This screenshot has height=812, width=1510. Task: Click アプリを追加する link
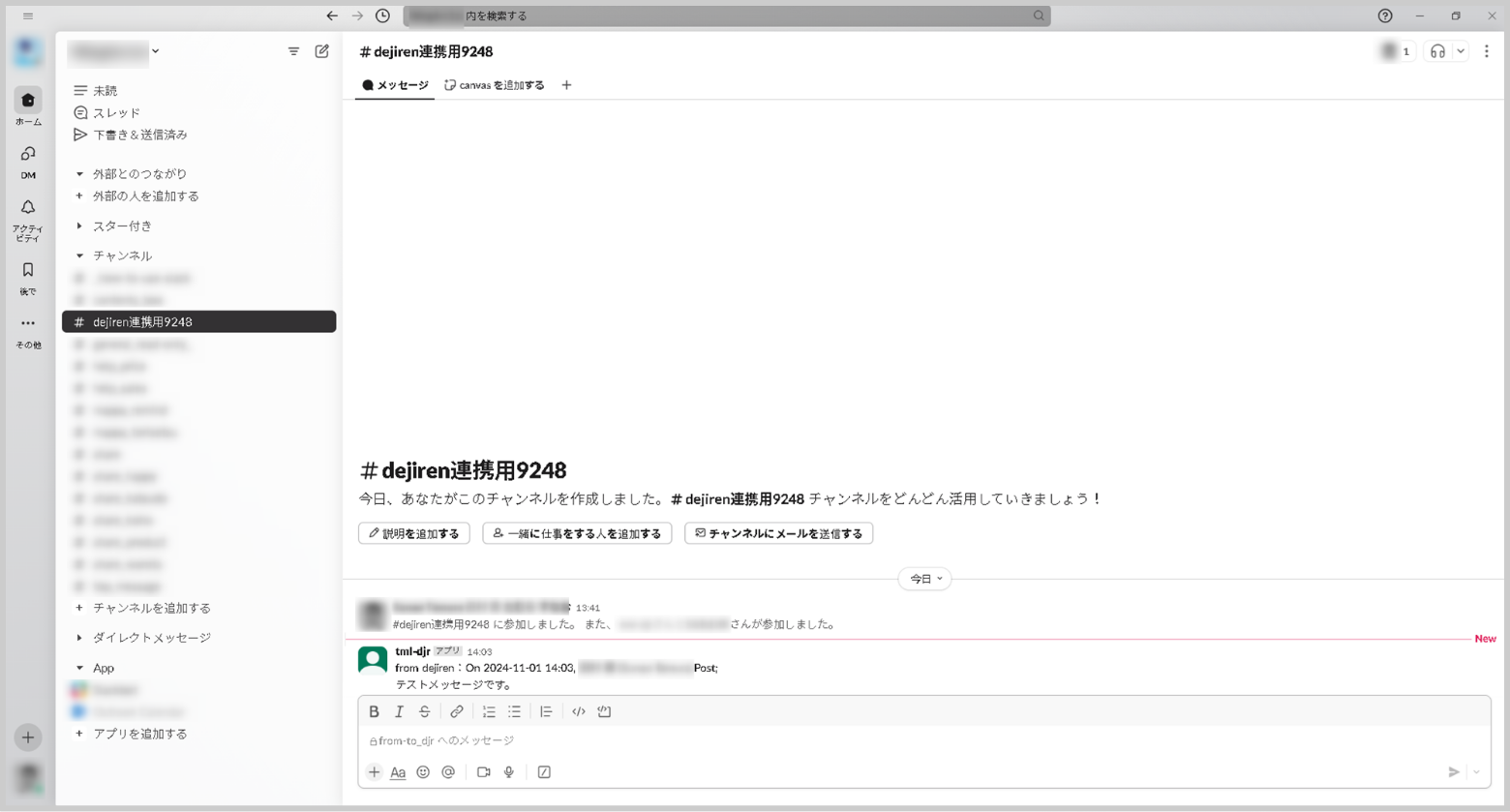tap(139, 734)
